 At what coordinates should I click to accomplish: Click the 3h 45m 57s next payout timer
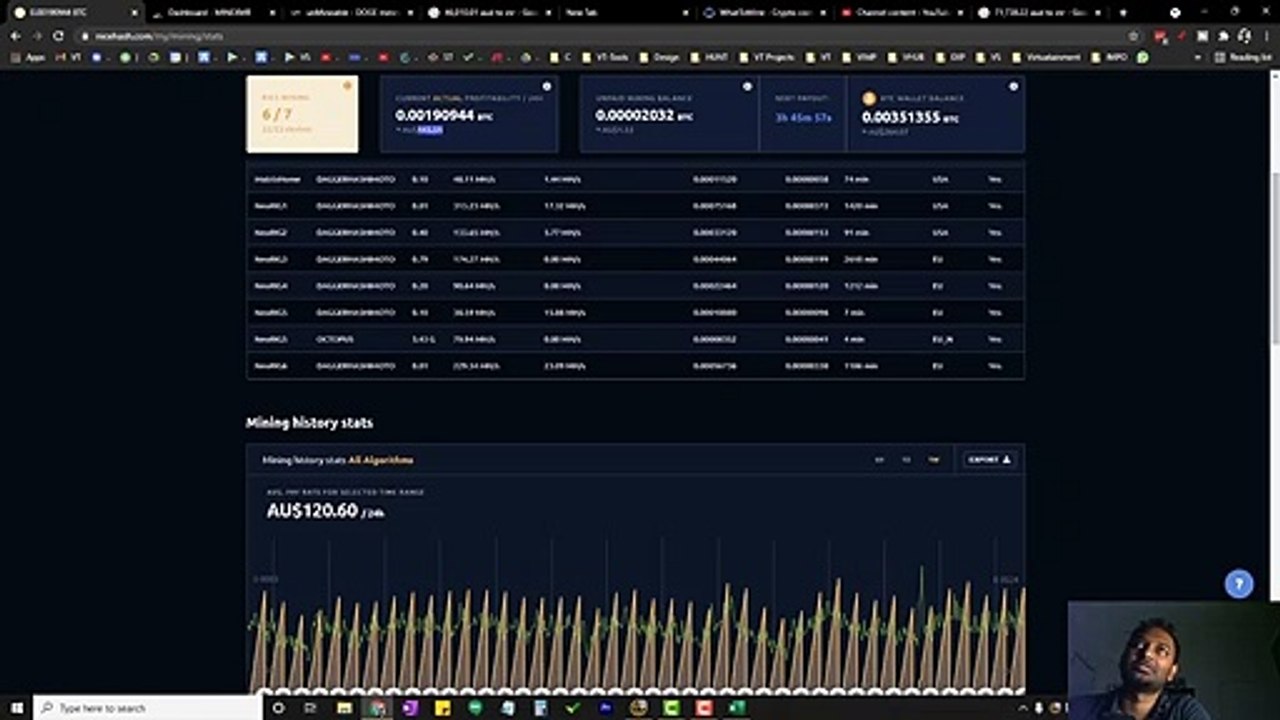pyautogui.click(x=803, y=118)
